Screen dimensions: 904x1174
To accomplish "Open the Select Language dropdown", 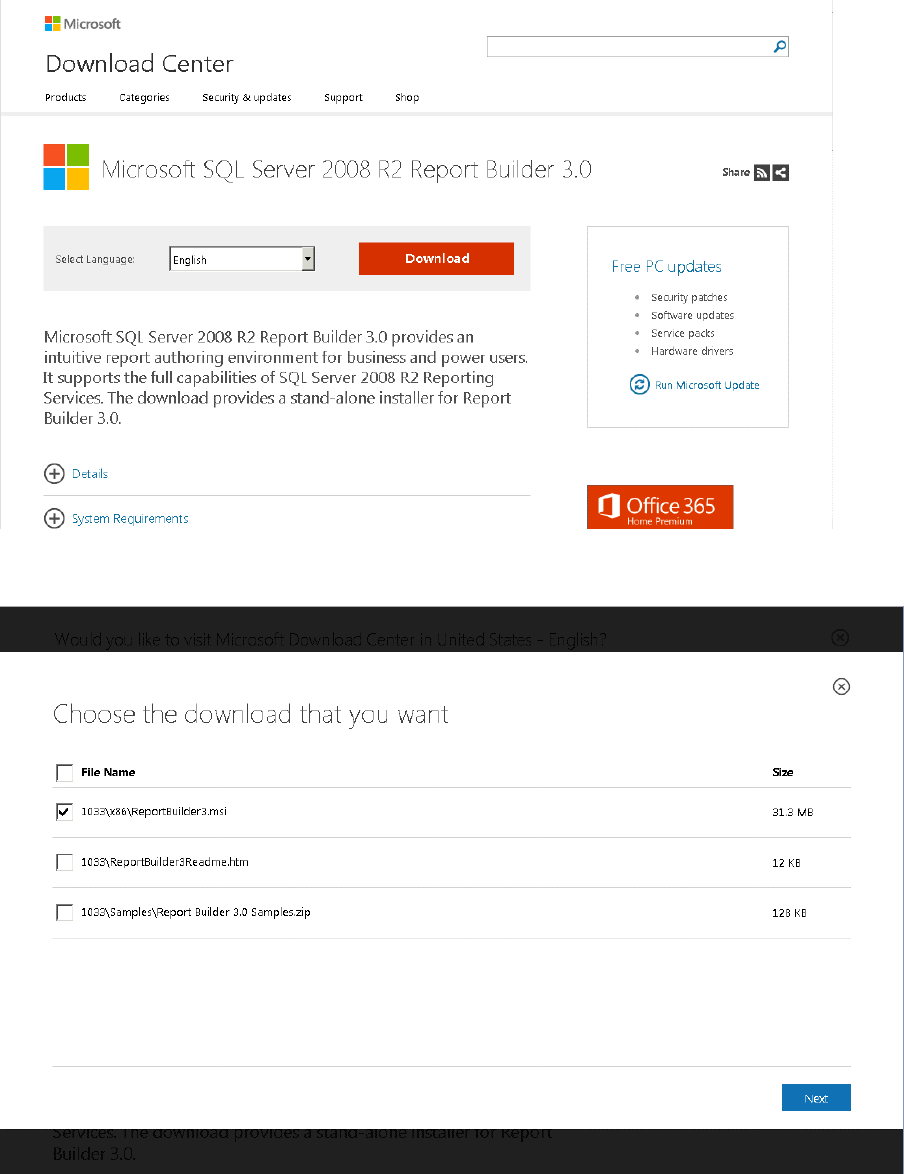I will coord(308,259).
